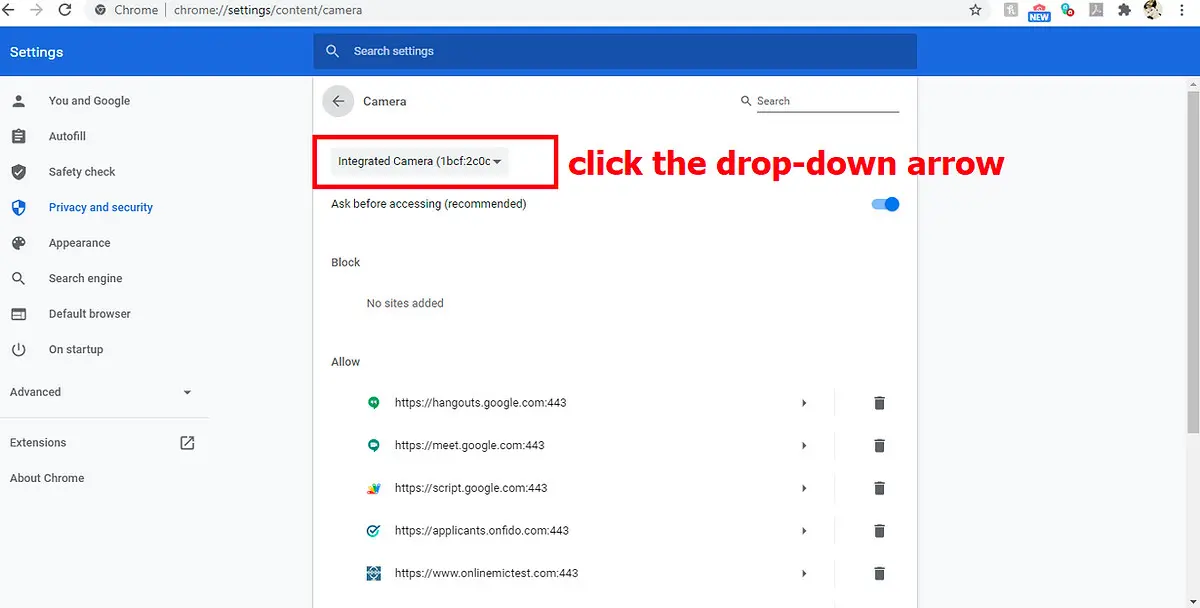Open the Extensions puzzle-piece menu
This screenshot has height=608, width=1200.
coord(1124,10)
